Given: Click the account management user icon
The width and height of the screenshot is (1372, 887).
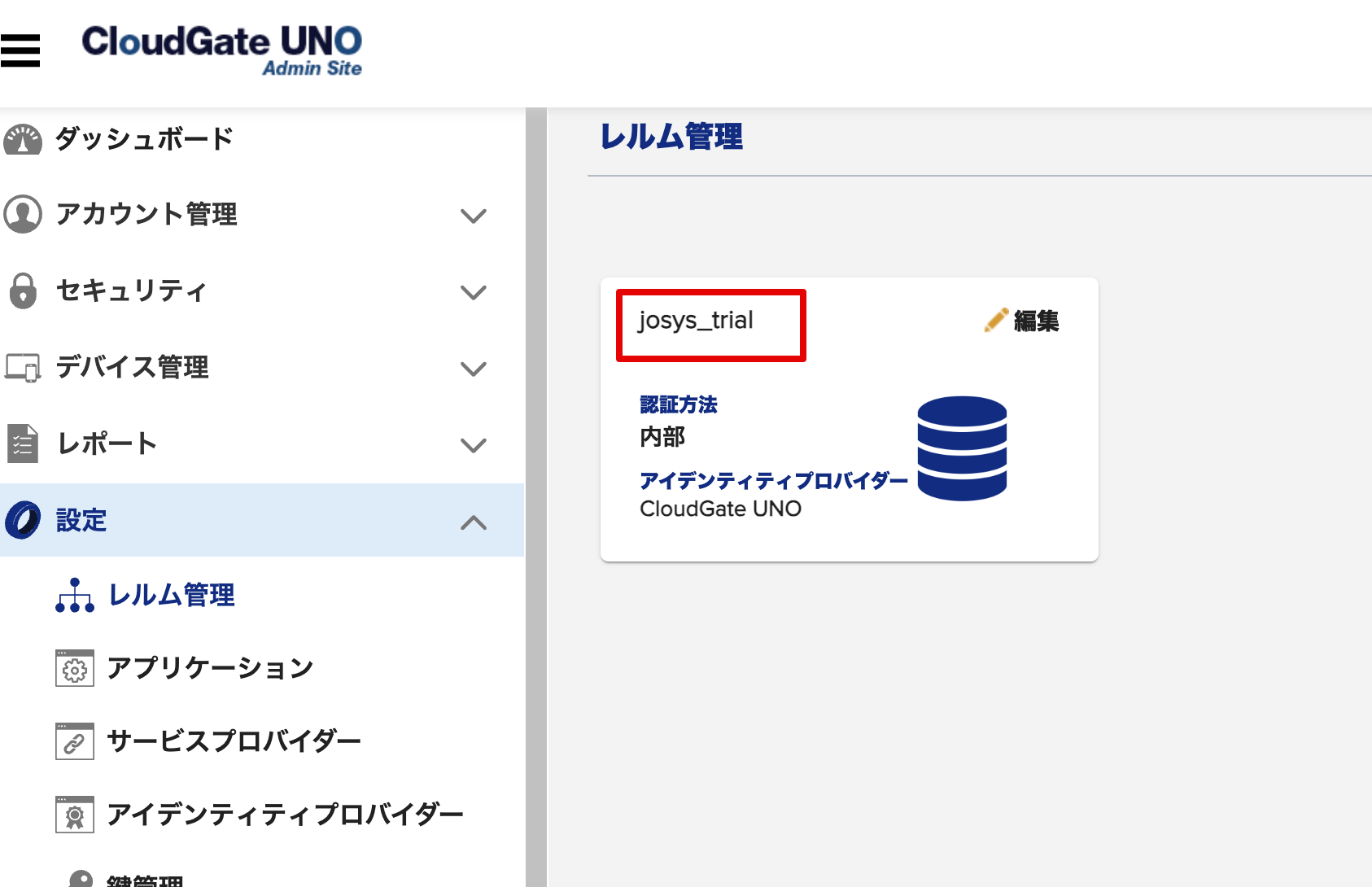Looking at the screenshot, I should pos(23,214).
